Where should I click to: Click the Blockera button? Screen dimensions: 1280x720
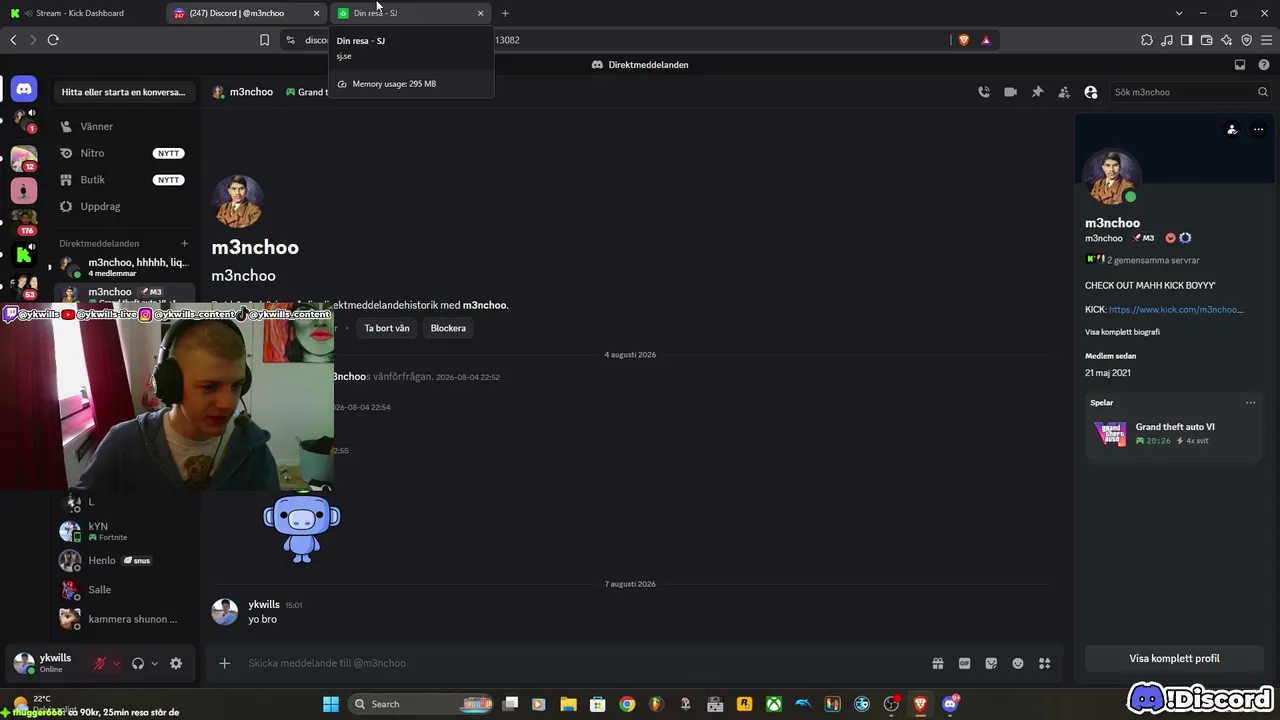[448, 328]
